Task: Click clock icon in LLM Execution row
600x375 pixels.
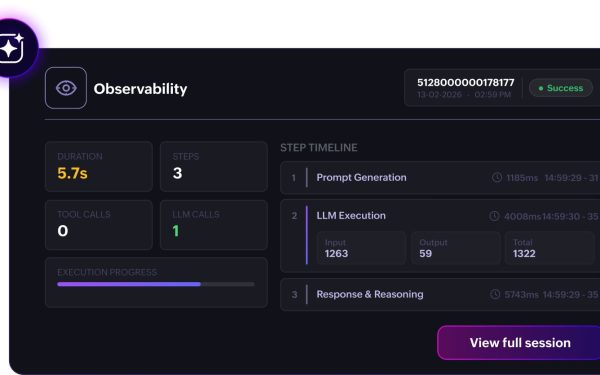Action: pos(494,216)
